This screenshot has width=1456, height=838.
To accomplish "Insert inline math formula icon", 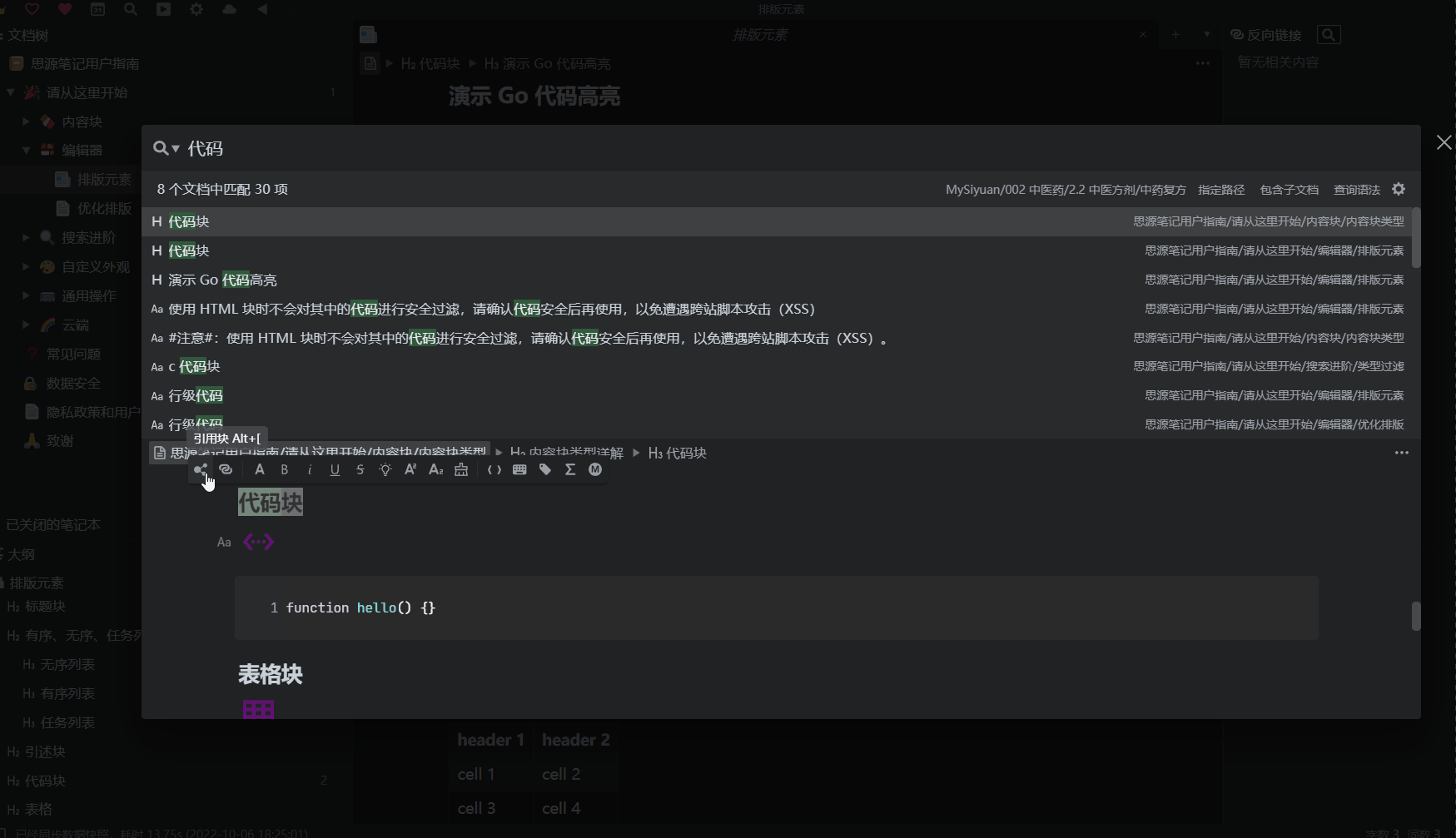I will 569,469.
